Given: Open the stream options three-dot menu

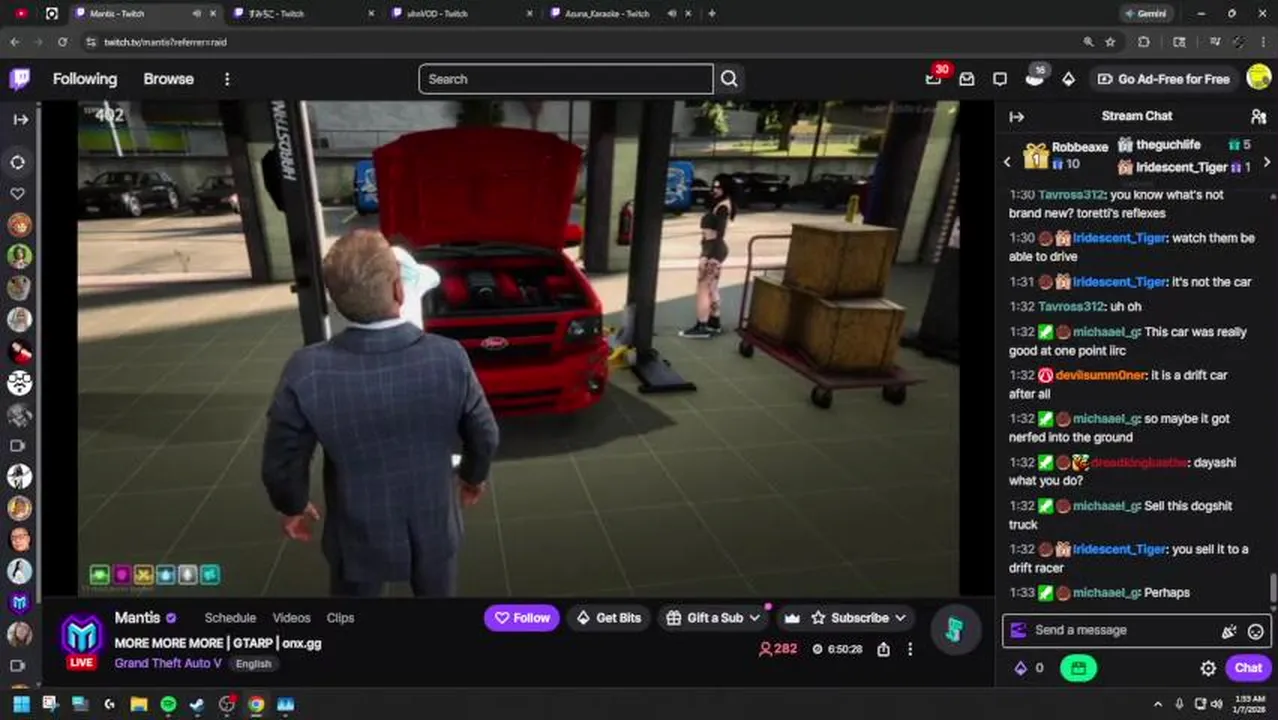Looking at the screenshot, I should point(910,649).
